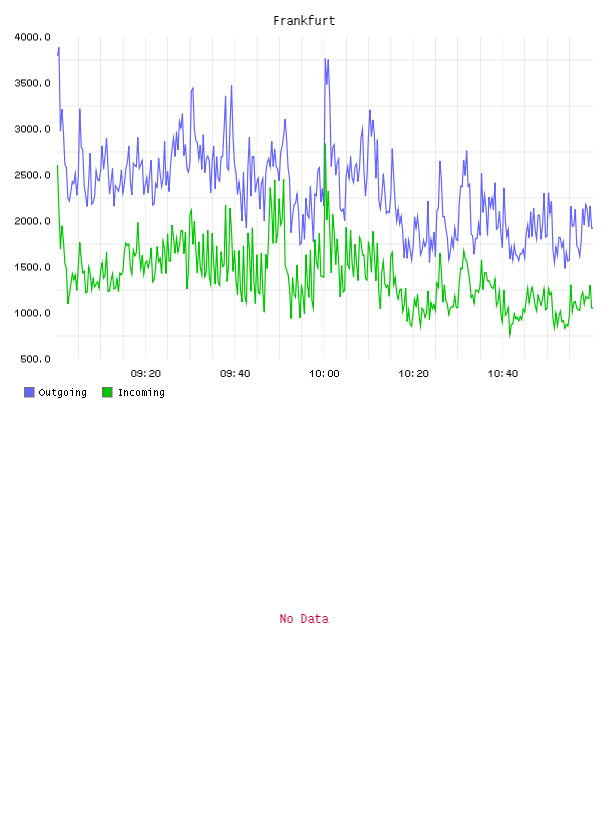Click the 1500.0 y-axis value

[x=32, y=267]
